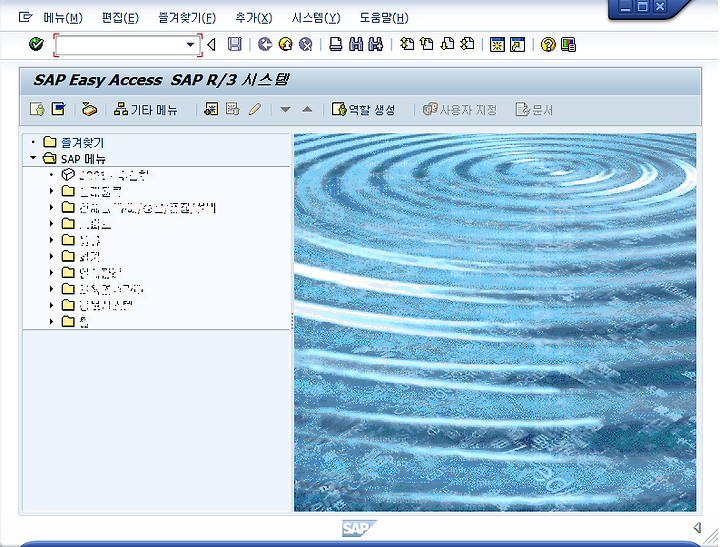Create a new session icon

[497, 45]
